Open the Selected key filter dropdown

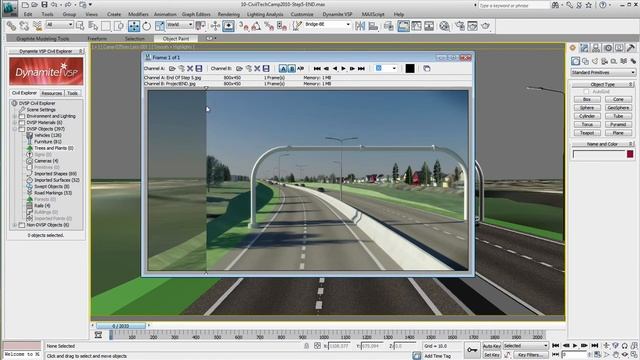[x=525, y=346]
